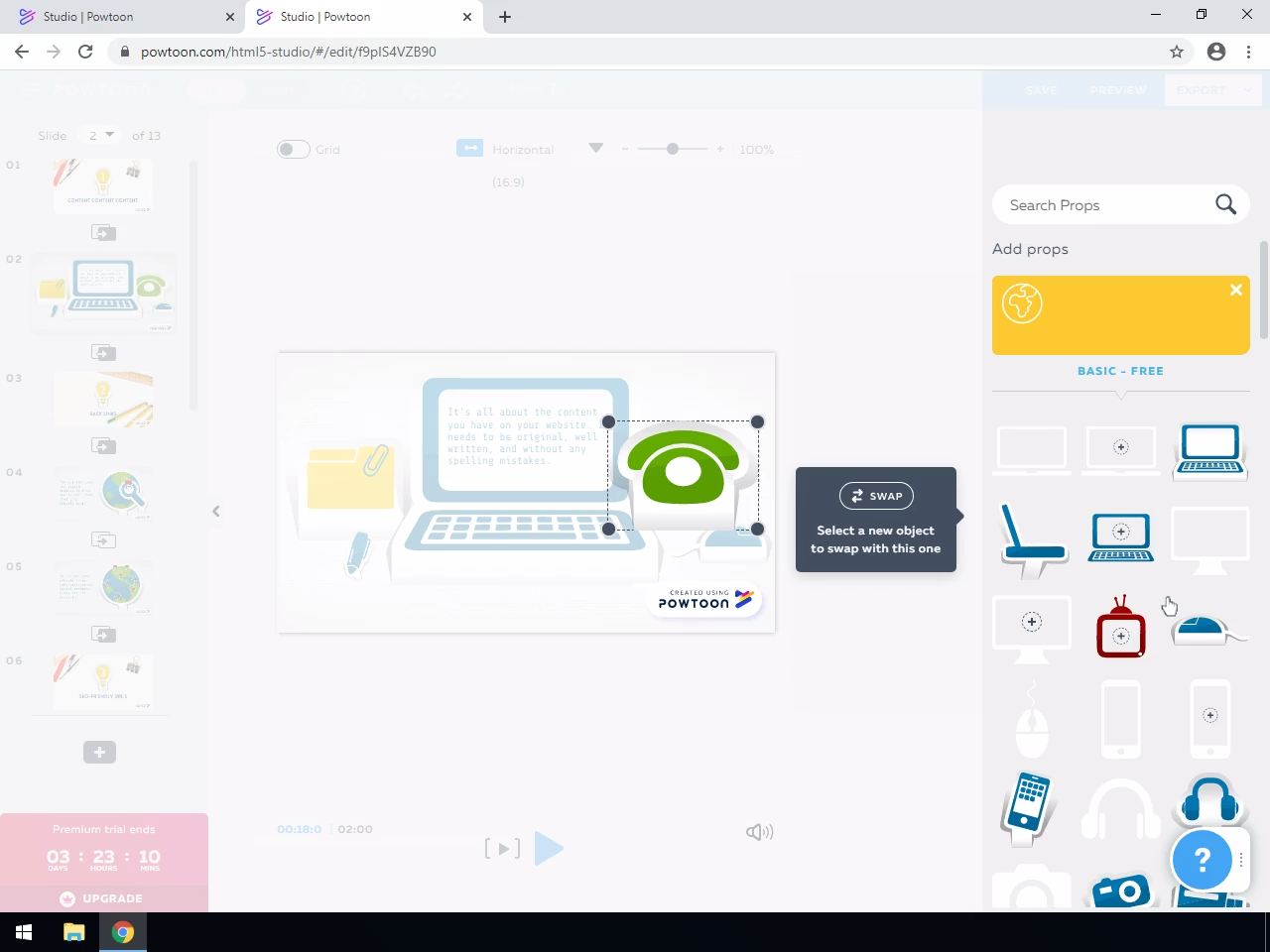Open slide 04 thumbnail
This screenshot has width=1270, height=952.
click(103, 493)
